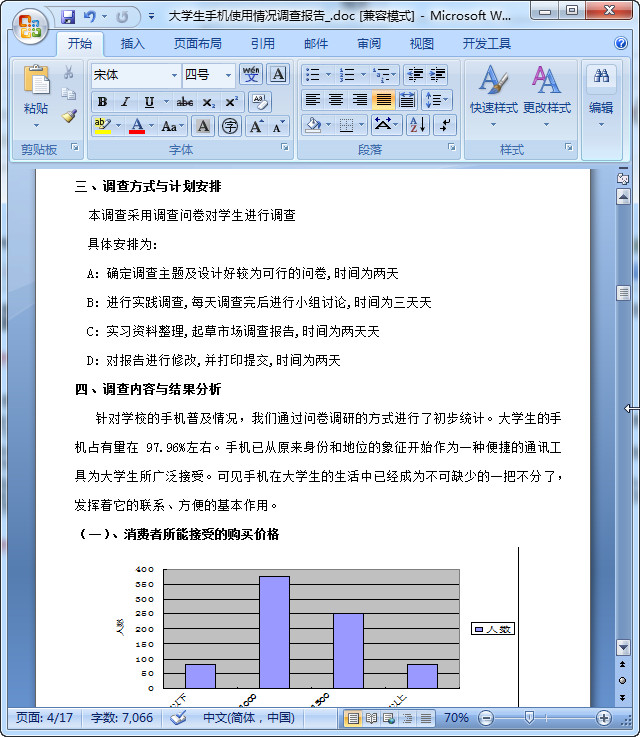
Task: Apply character border icon
Action: click(278, 74)
